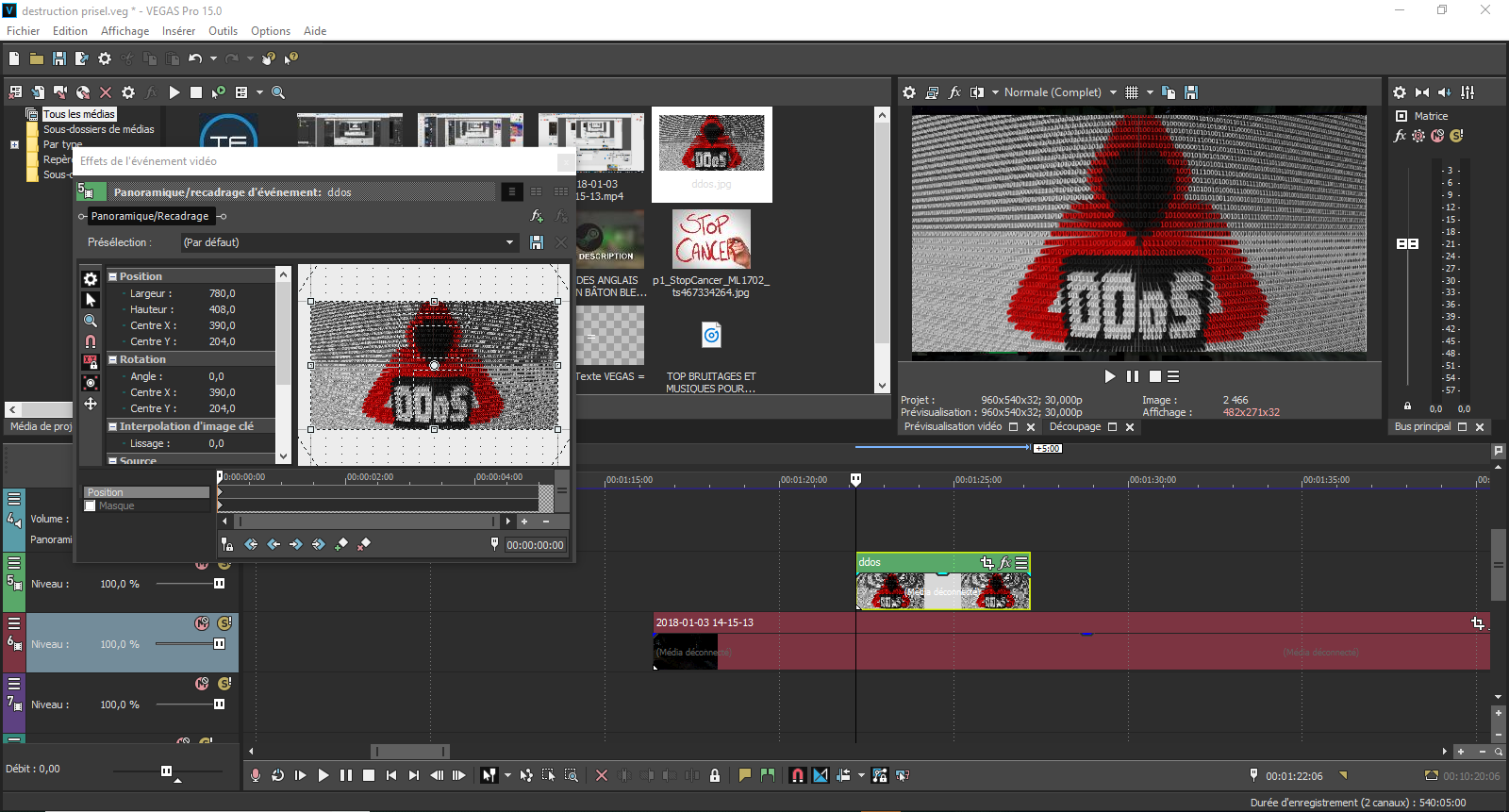Open the Edition menu
This screenshot has height=812, width=1509.
pos(70,31)
